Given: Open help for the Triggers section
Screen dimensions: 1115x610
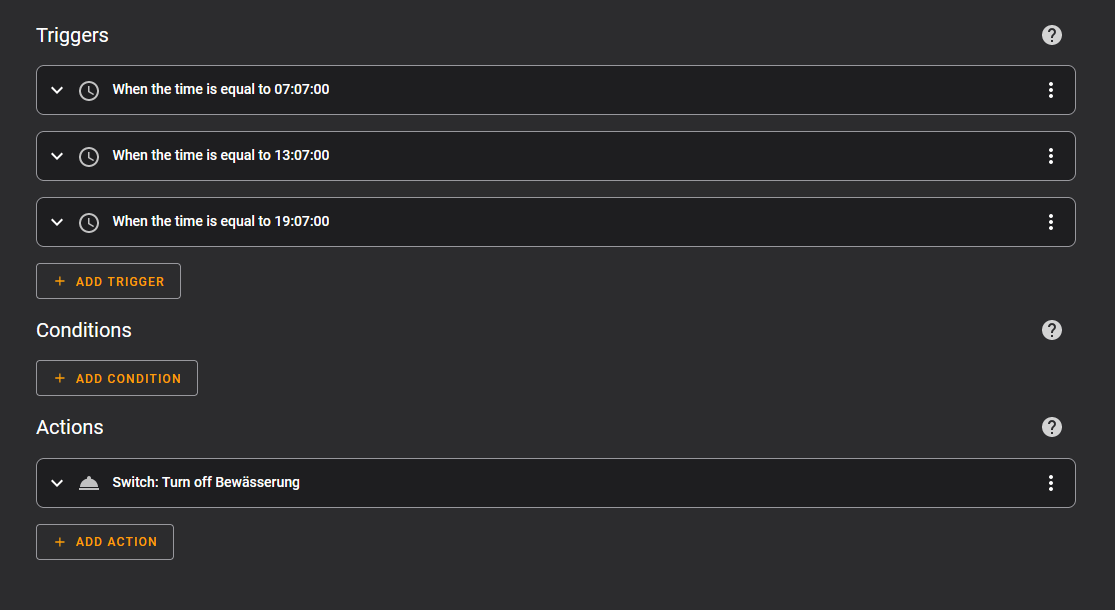Looking at the screenshot, I should point(1051,35).
